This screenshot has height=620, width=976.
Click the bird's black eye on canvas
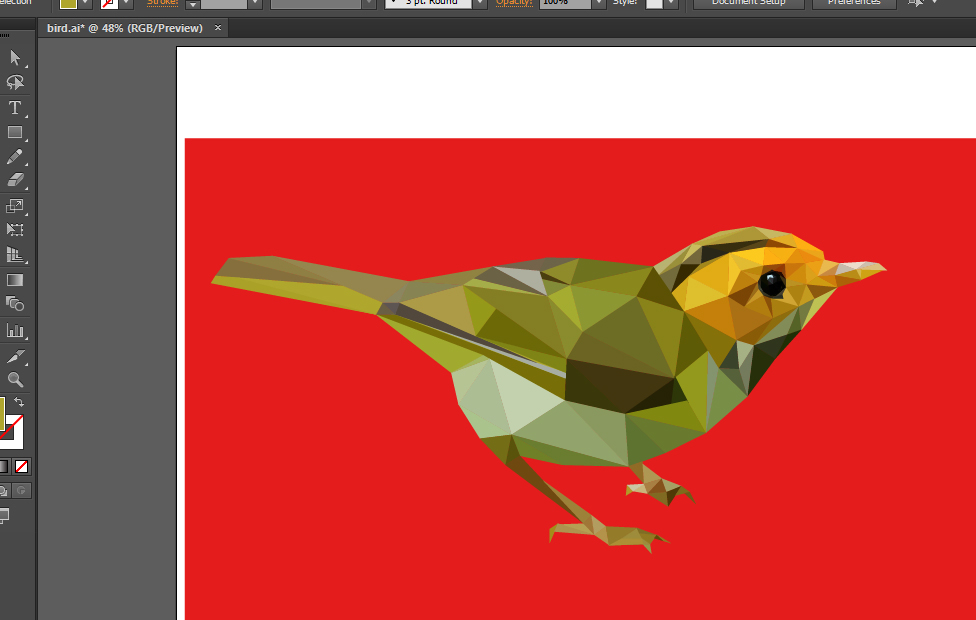772,283
